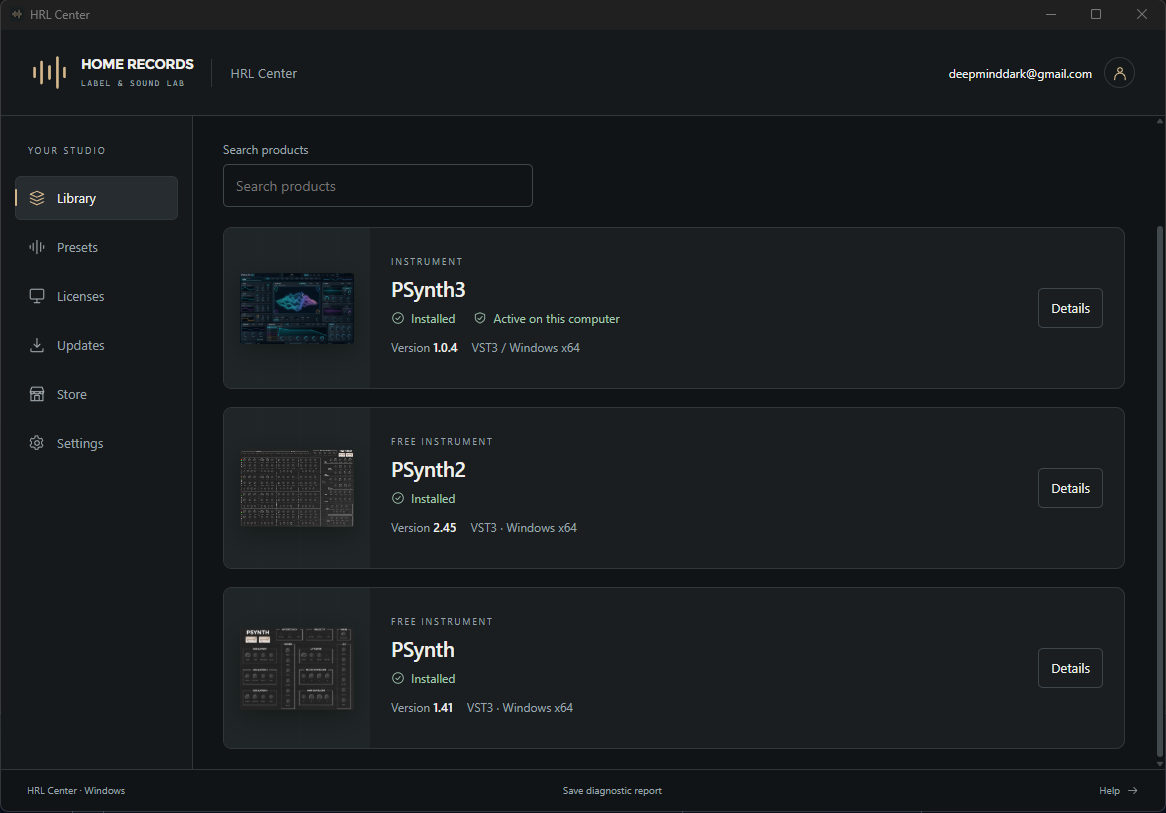Viewport: 1166px width, 813px height.
Task: Open the Licenses page
Action: 97,296
